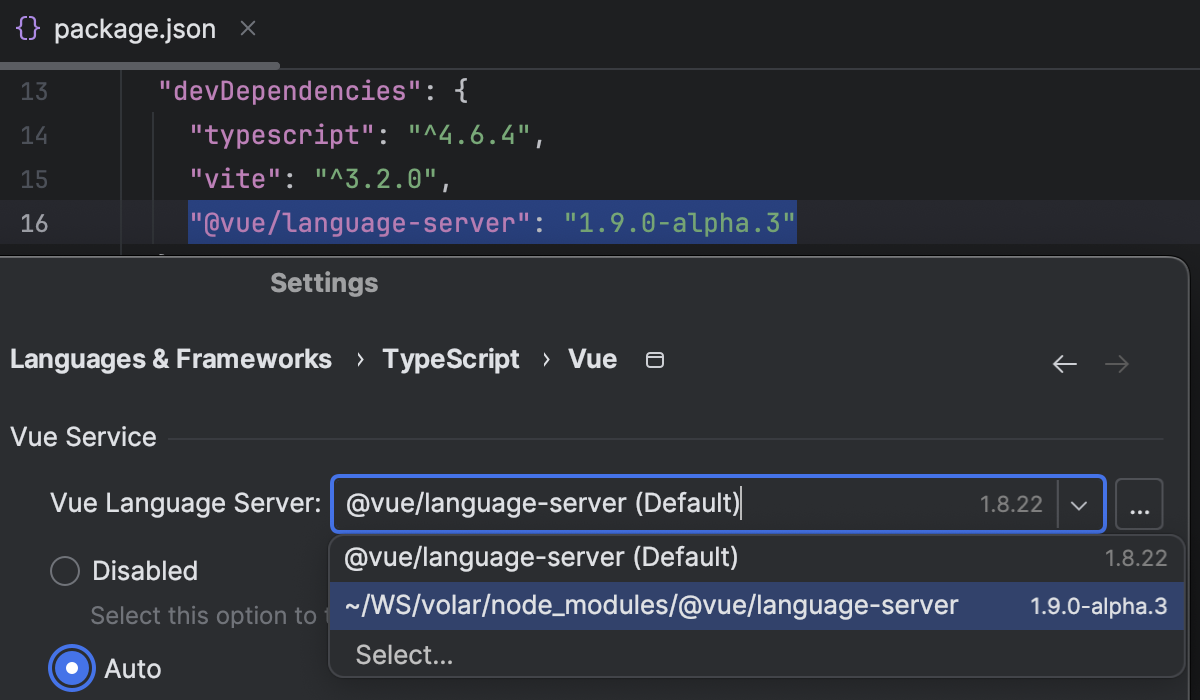
Task: Close the package.json editor tab
Action: click(247, 29)
